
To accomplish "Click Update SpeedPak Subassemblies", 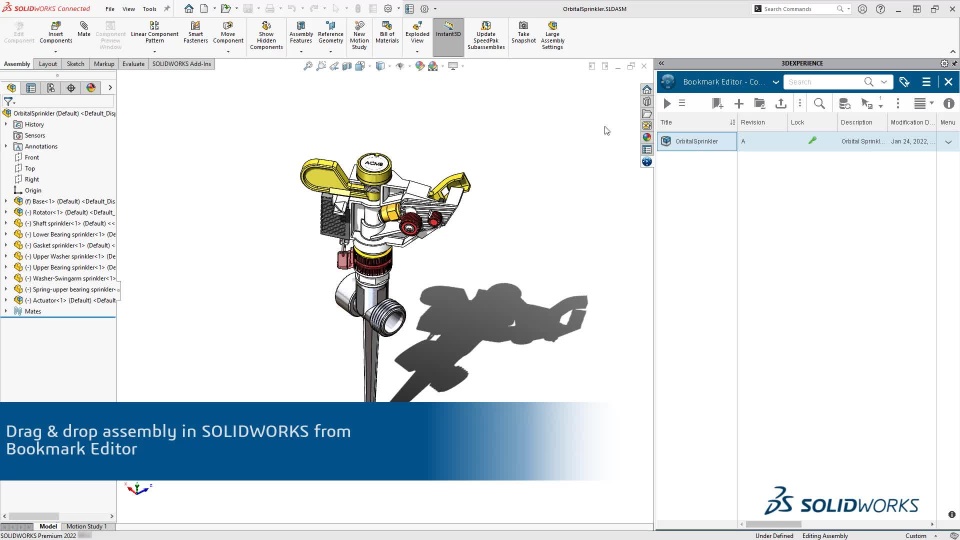I will [486, 35].
